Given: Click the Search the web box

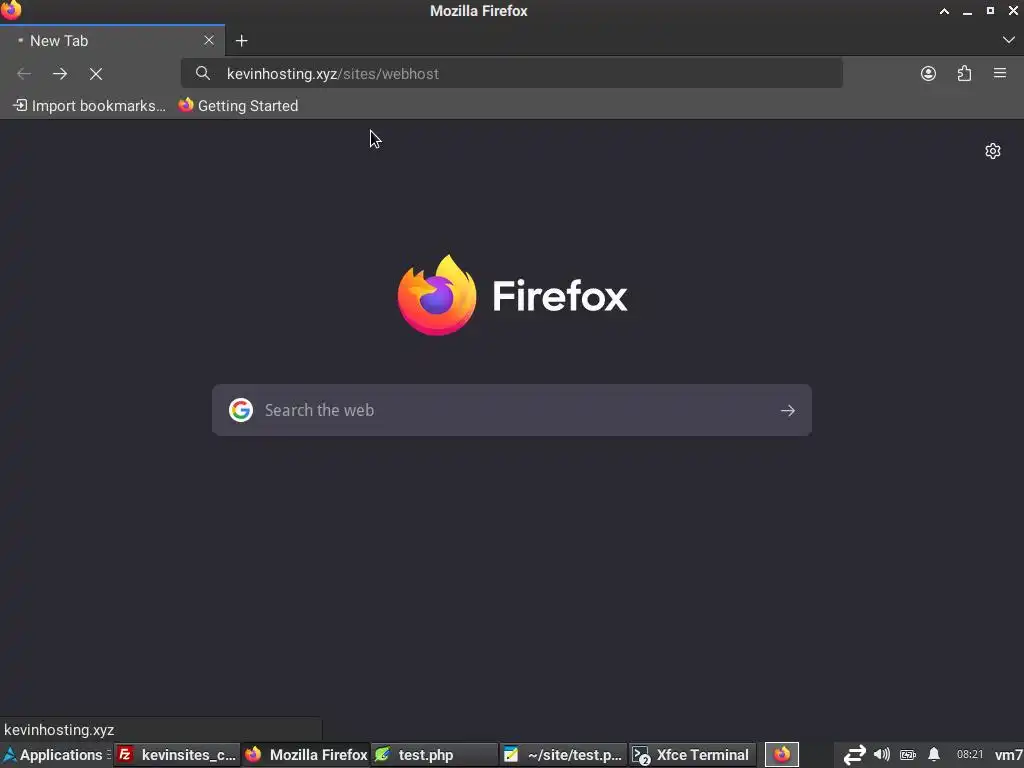Looking at the screenshot, I should click(x=511, y=410).
